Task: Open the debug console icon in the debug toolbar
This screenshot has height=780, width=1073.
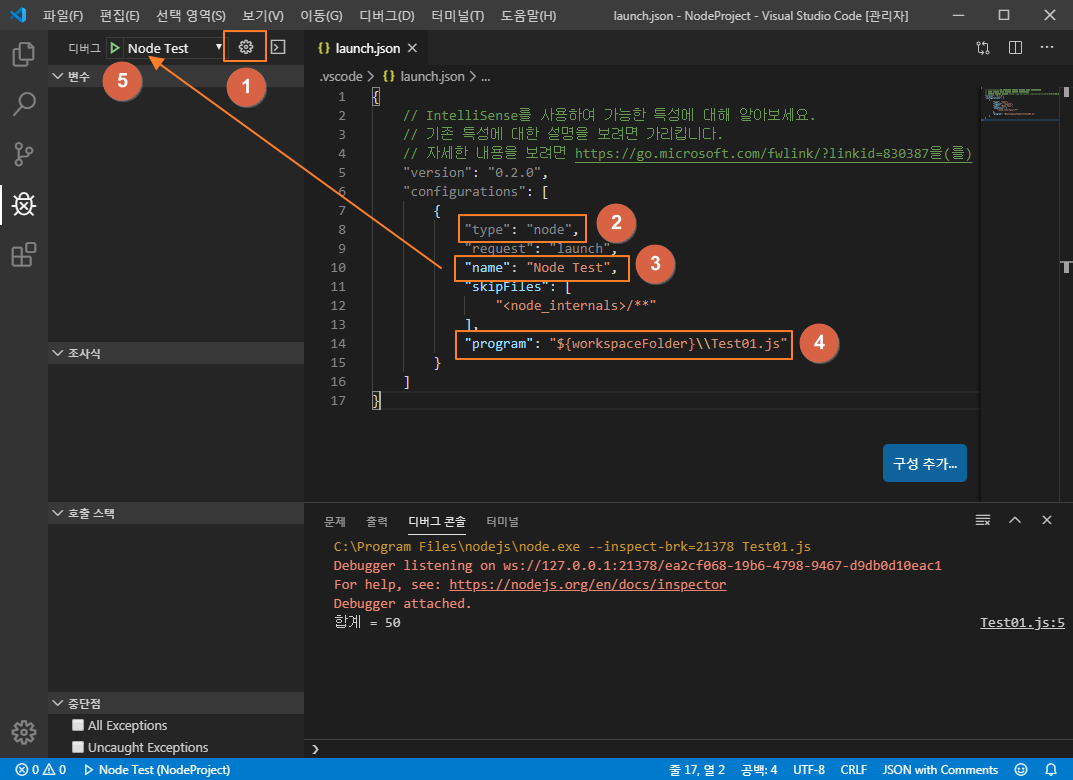Action: (278, 47)
